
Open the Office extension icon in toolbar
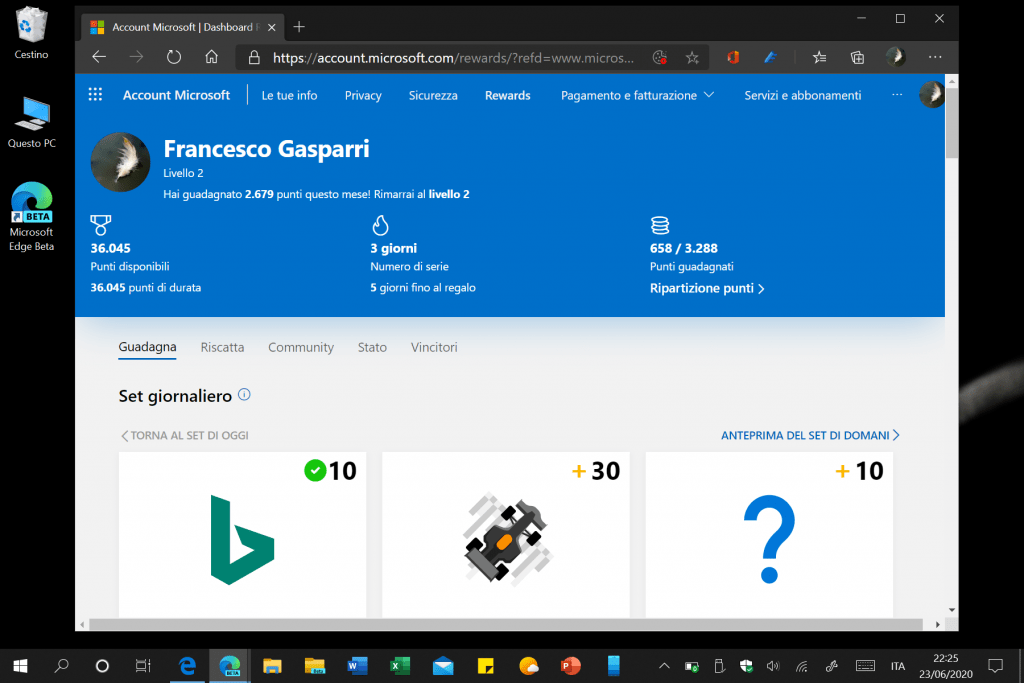coord(733,58)
